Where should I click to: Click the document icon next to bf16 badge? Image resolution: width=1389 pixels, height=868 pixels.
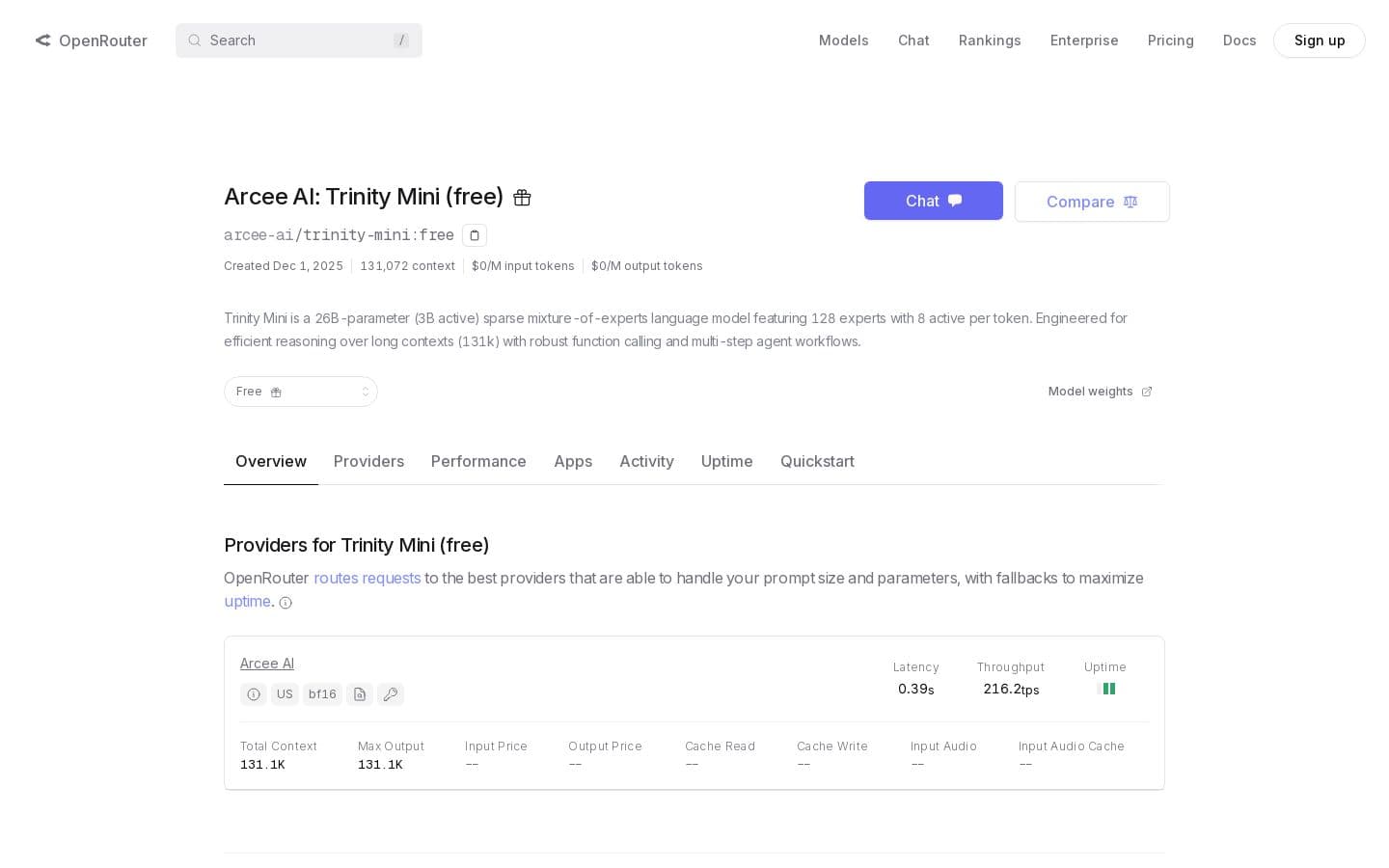(359, 694)
